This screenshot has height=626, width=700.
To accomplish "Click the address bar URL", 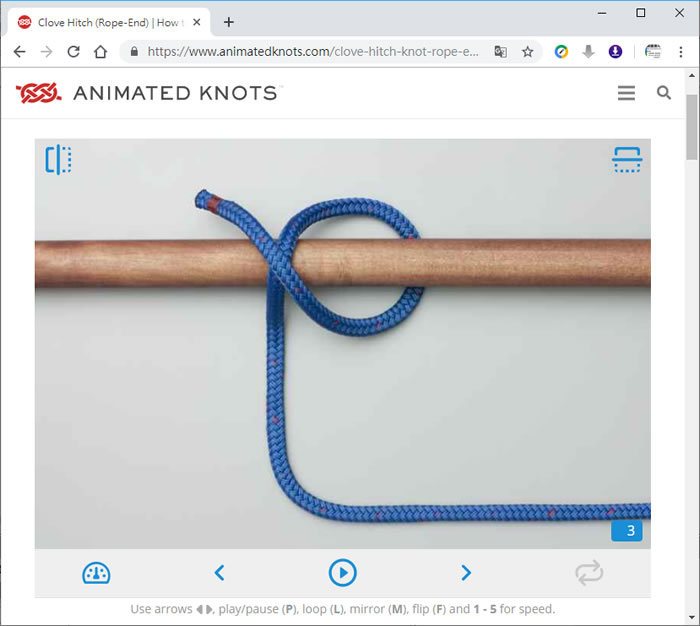I will 313,52.
